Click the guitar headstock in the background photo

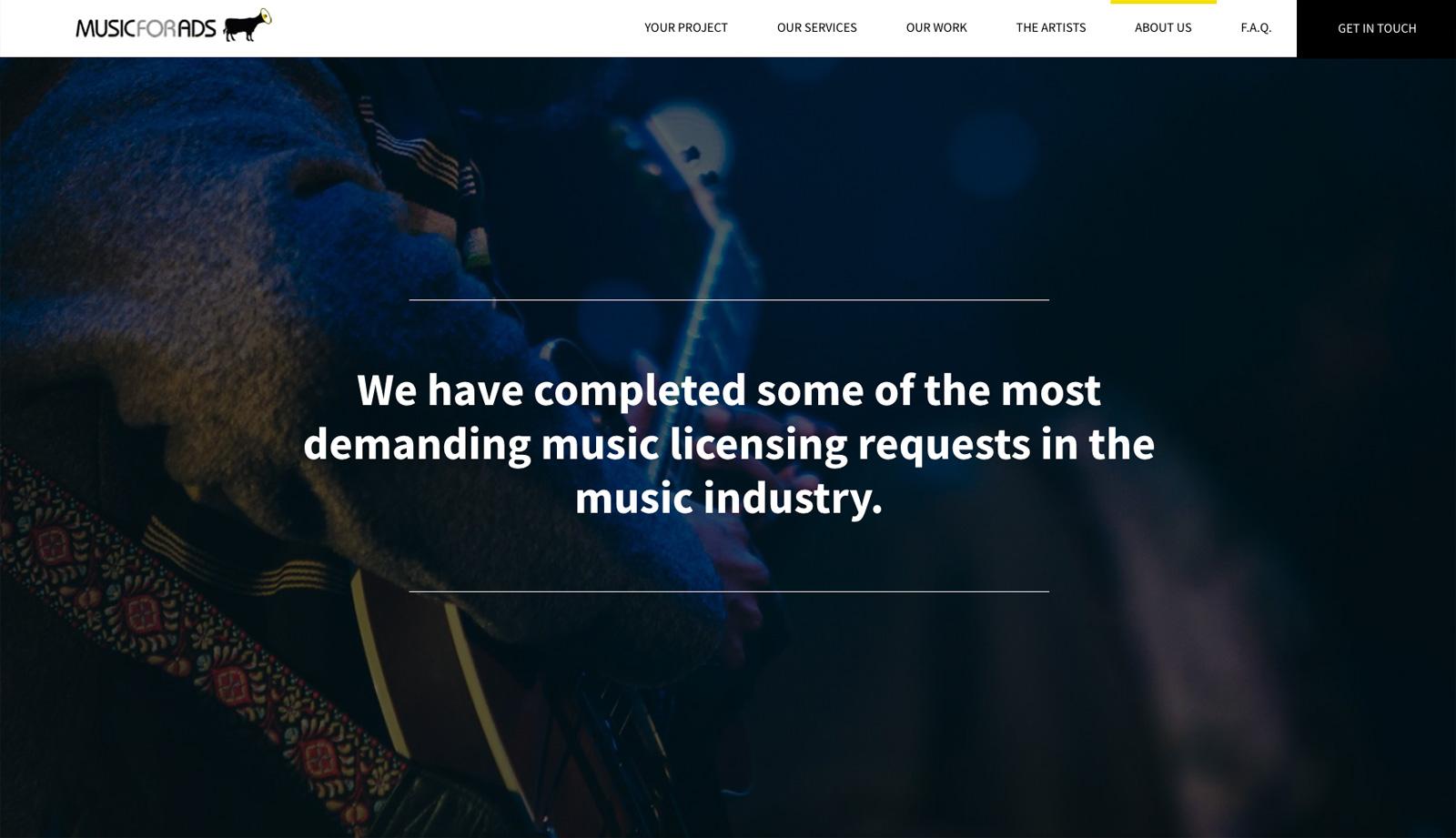point(687,150)
